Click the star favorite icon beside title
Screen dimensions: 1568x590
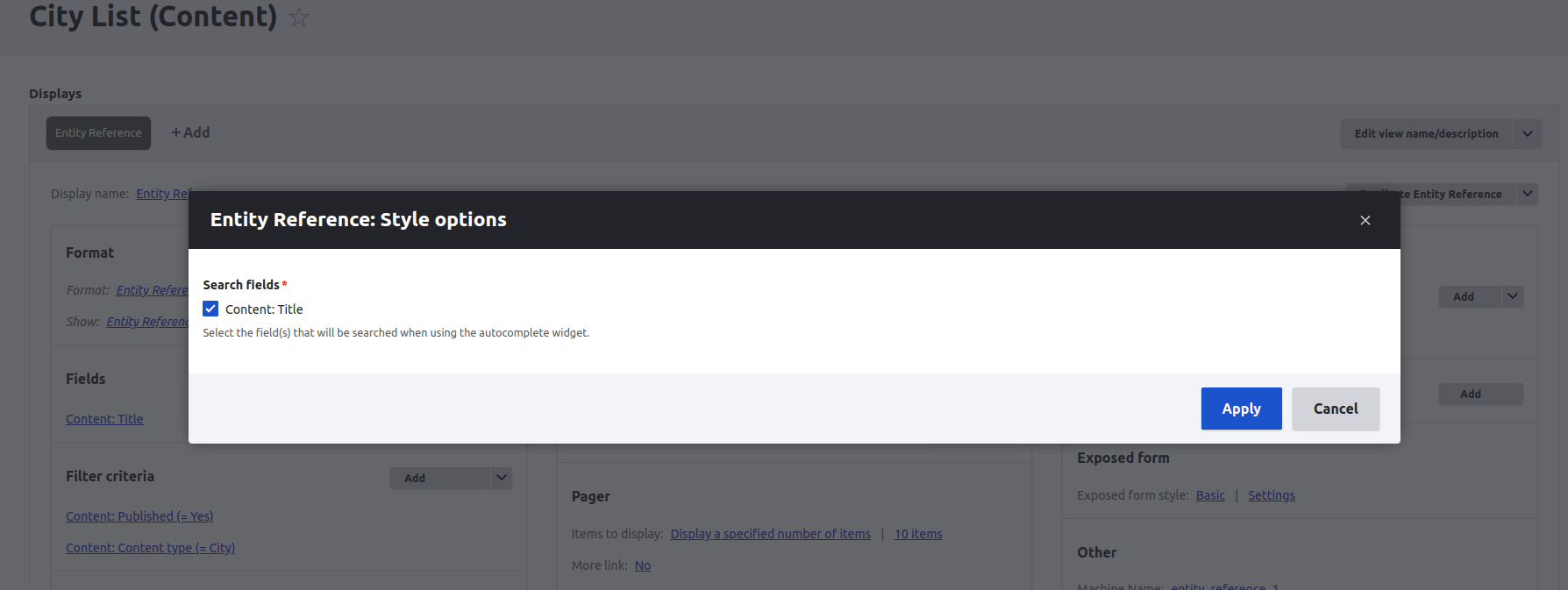pos(299,18)
